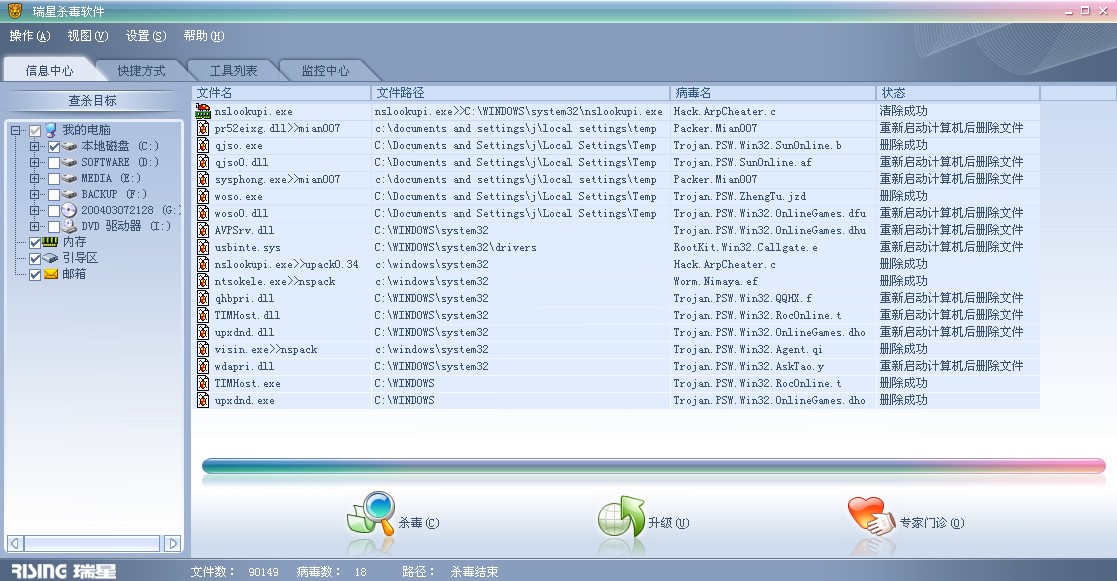Click the globe upgrade icon beside 升级
Screen dimensions: 1117x581
pos(621,516)
